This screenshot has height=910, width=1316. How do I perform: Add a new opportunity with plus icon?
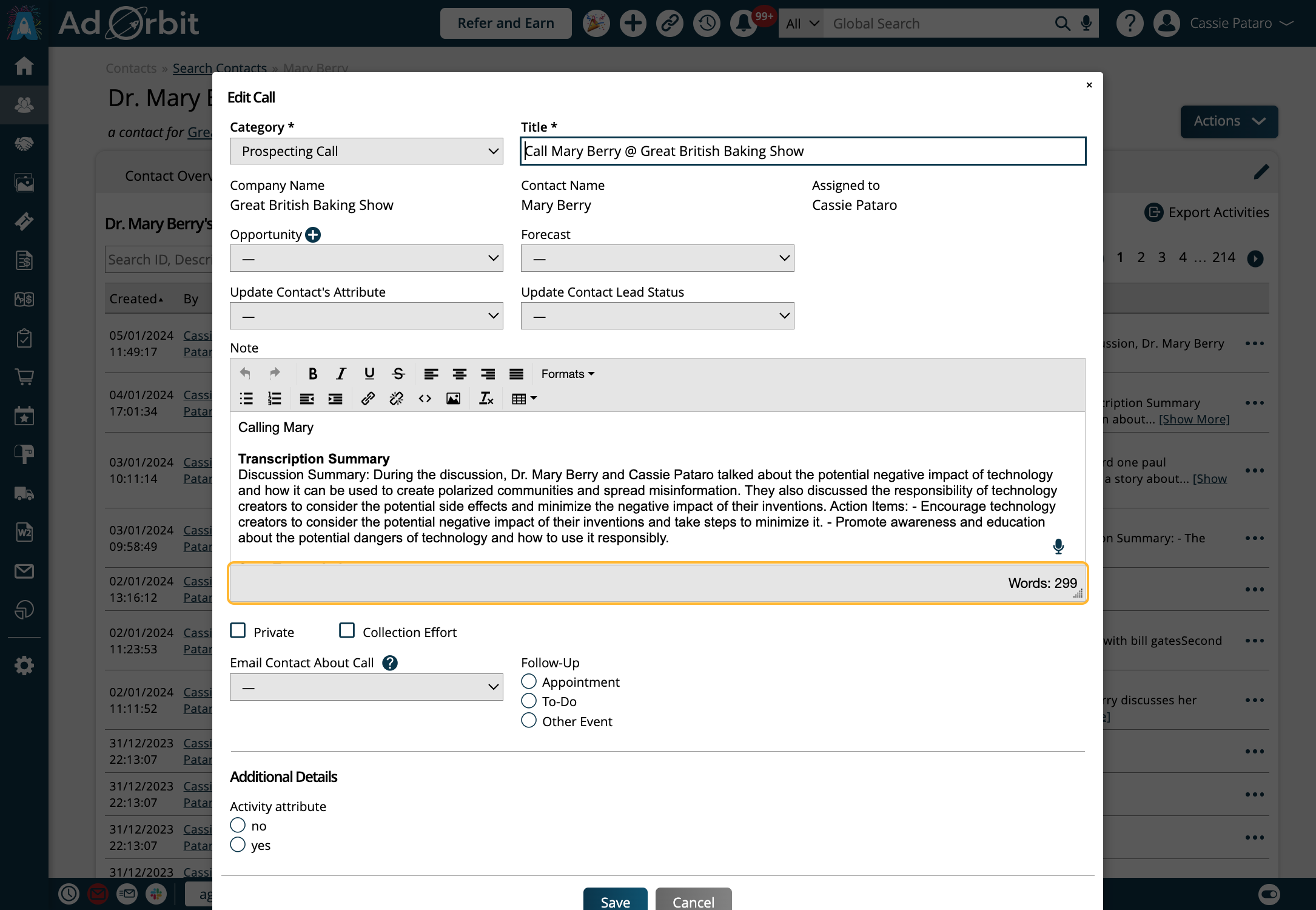tap(313, 235)
